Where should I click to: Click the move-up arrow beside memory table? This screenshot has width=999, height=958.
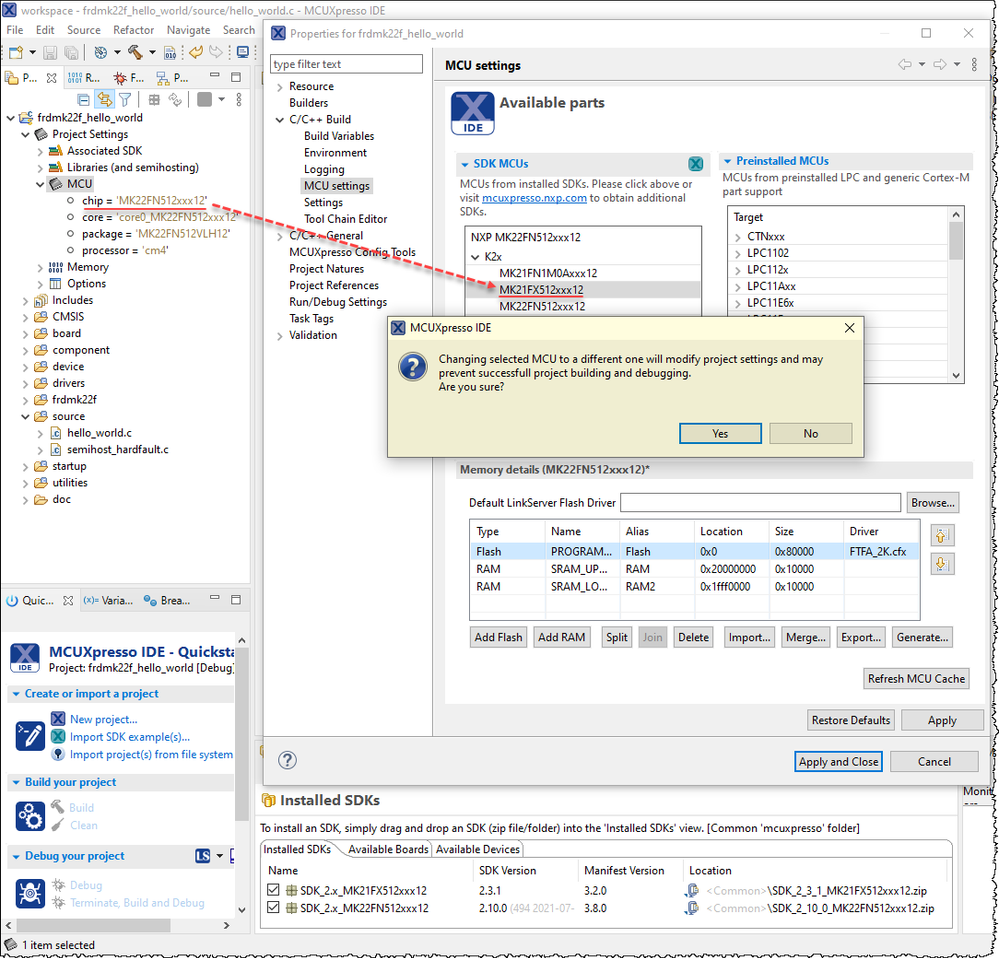pyautogui.click(x=942, y=536)
